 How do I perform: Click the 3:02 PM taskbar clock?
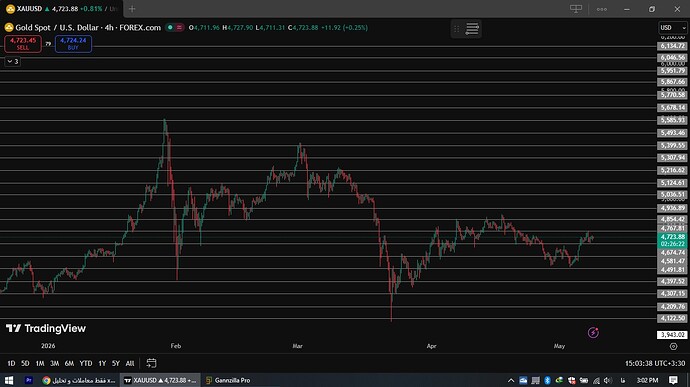click(x=647, y=380)
